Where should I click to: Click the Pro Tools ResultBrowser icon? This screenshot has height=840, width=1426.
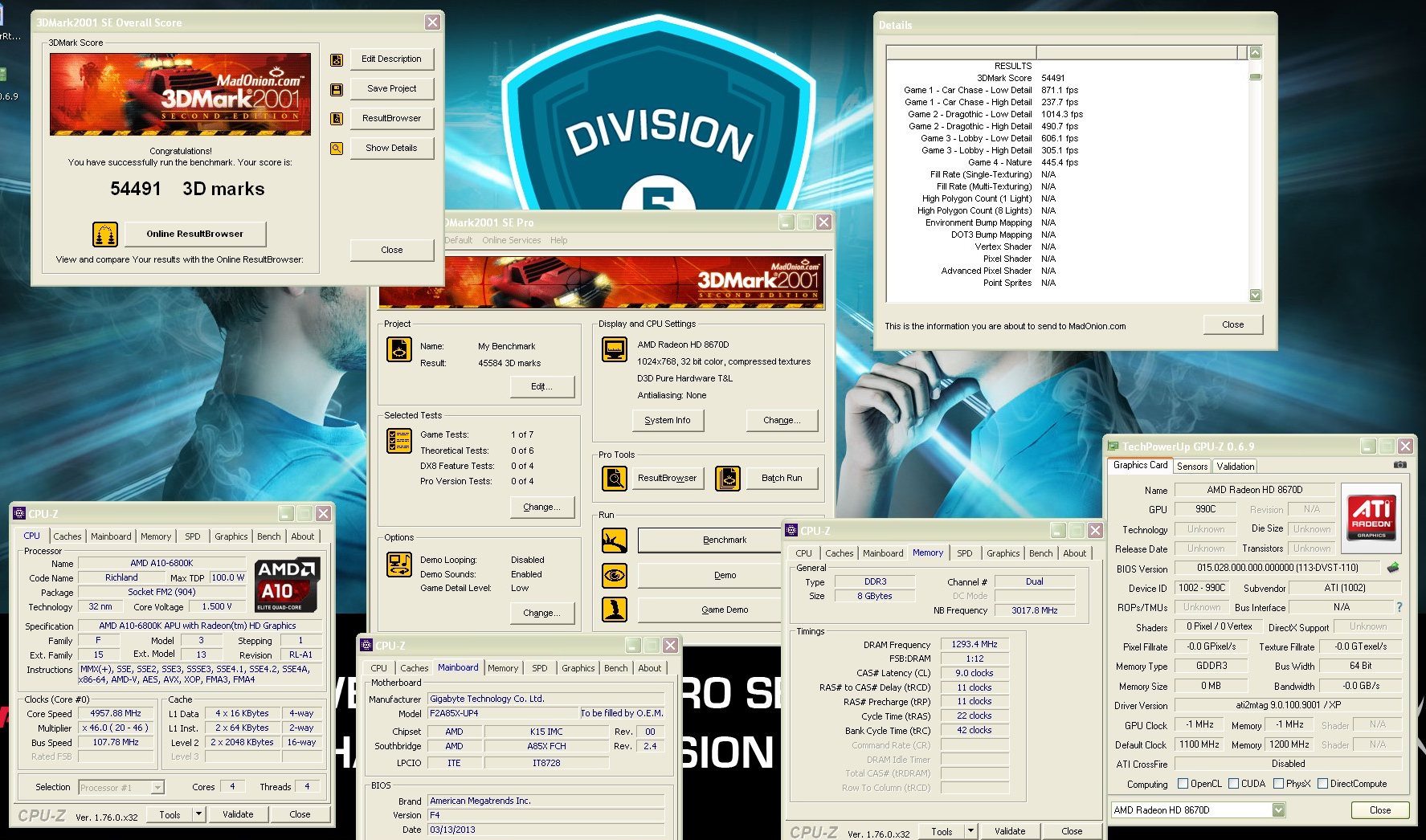pos(615,478)
